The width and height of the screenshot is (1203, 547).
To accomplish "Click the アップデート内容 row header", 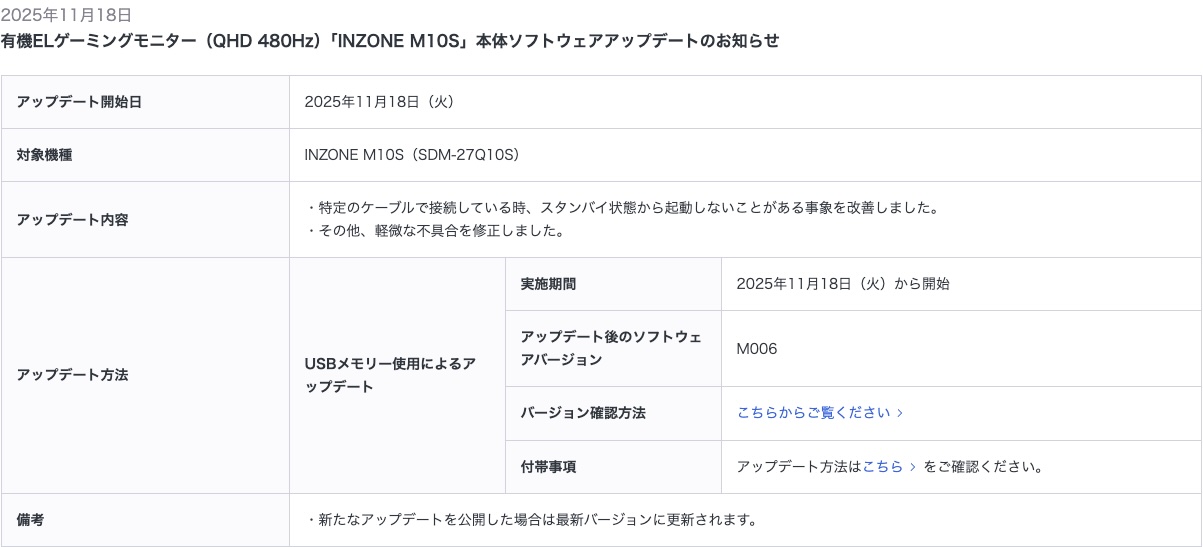I will click(x=72, y=220).
